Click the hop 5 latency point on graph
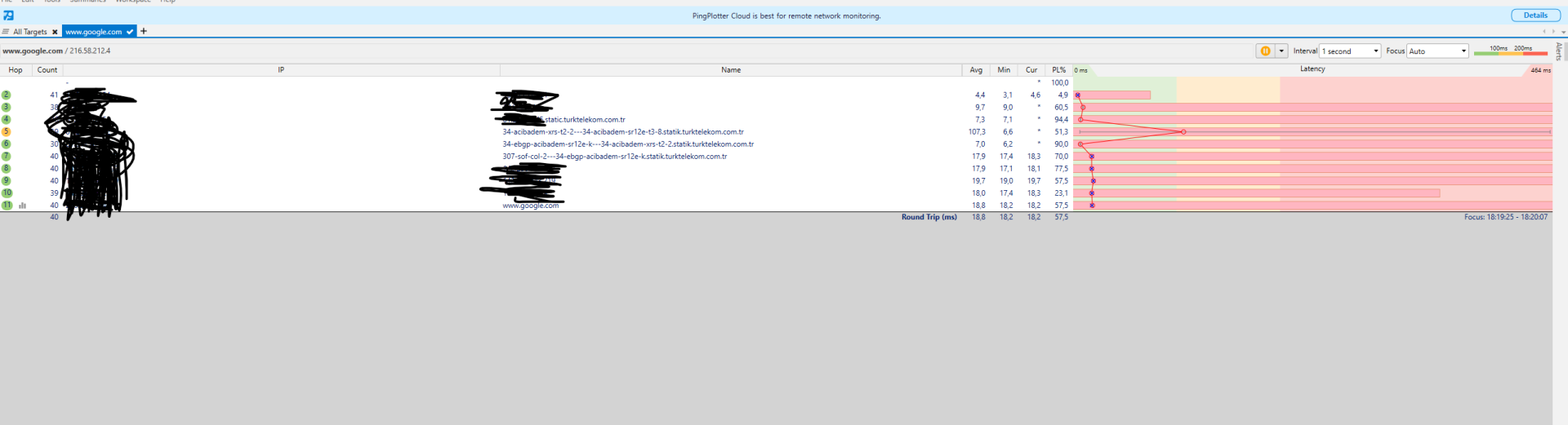The height and width of the screenshot is (425, 1568). point(1183,131)
